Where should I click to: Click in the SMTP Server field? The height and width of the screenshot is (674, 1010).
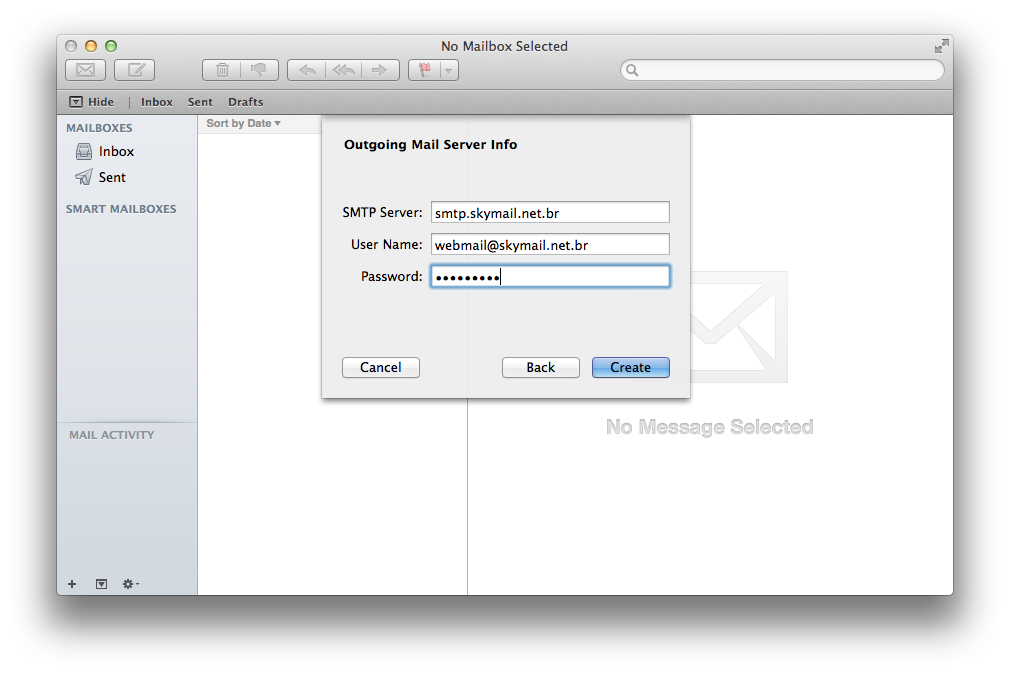pyautogui.click(x=549, y=213)
